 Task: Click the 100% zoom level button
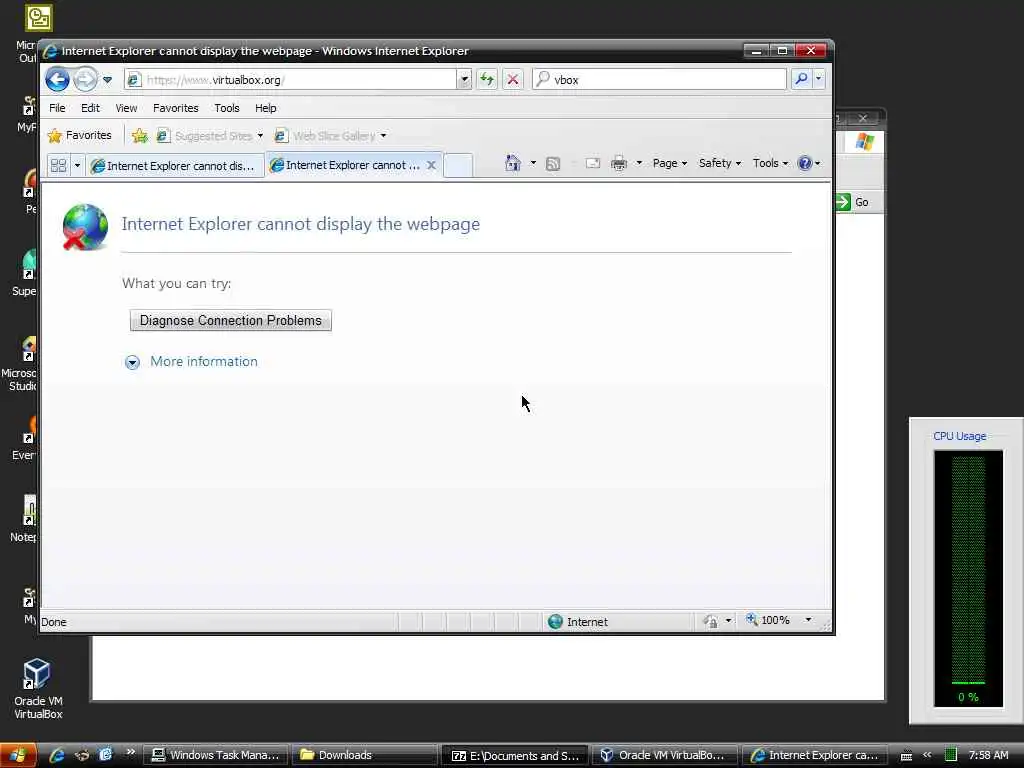(x=769, y=620)
